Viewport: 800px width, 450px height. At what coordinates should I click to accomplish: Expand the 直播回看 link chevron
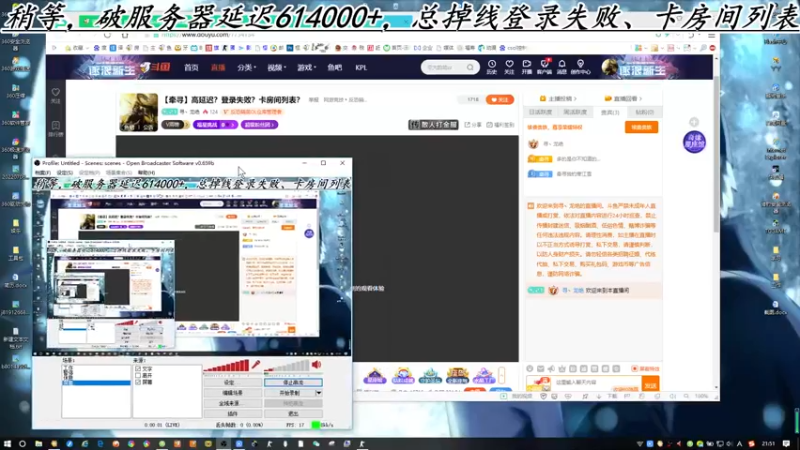(x=640, y=98)
